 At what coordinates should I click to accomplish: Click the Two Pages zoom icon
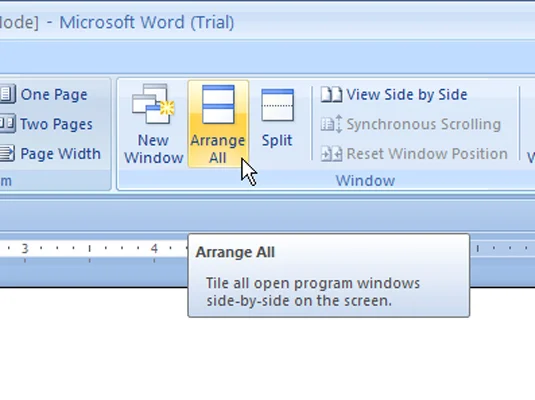8,124
